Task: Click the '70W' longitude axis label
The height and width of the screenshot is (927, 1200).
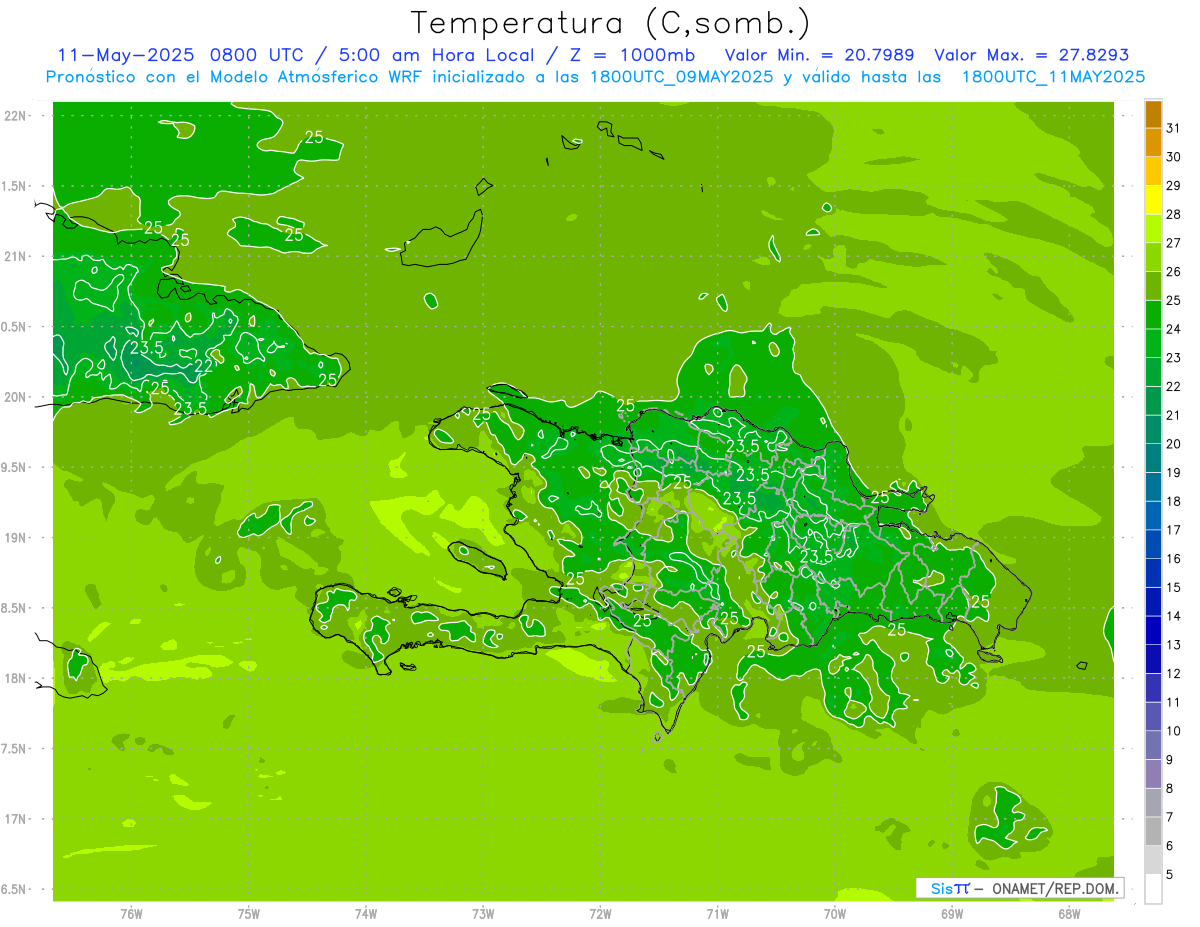Action: 835,914
